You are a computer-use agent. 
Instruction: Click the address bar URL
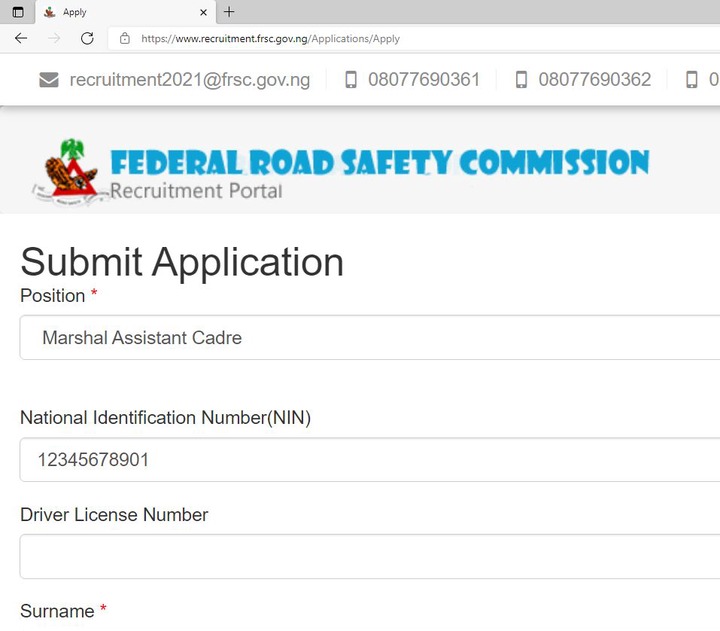click(x=270, y=39)
